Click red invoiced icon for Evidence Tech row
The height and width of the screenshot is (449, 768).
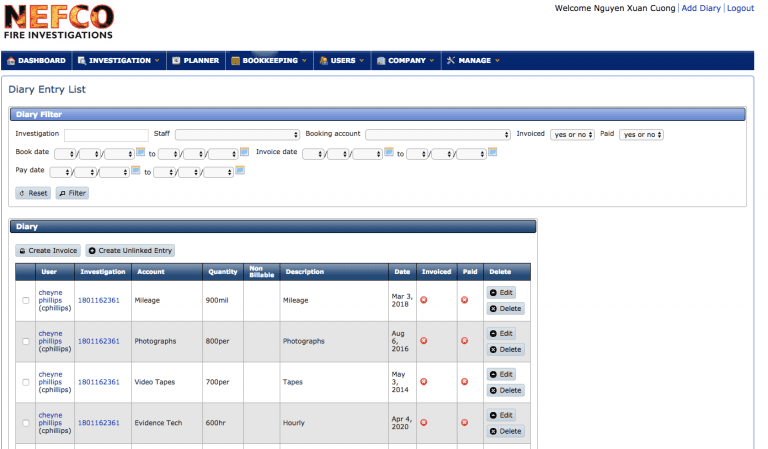(x=423, y=423)
